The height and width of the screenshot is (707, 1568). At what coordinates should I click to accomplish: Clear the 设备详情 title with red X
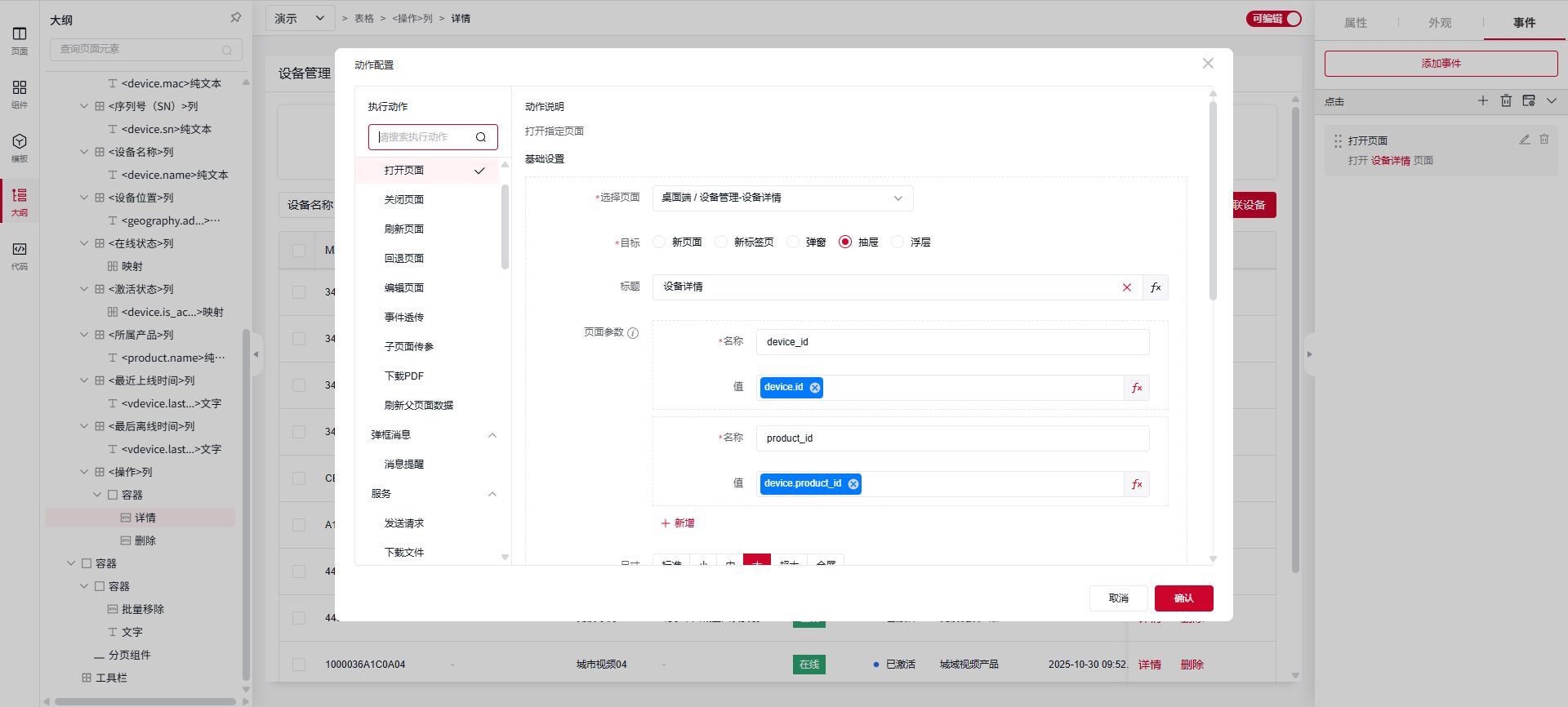pyautogui.click(x=1127, y=287)
